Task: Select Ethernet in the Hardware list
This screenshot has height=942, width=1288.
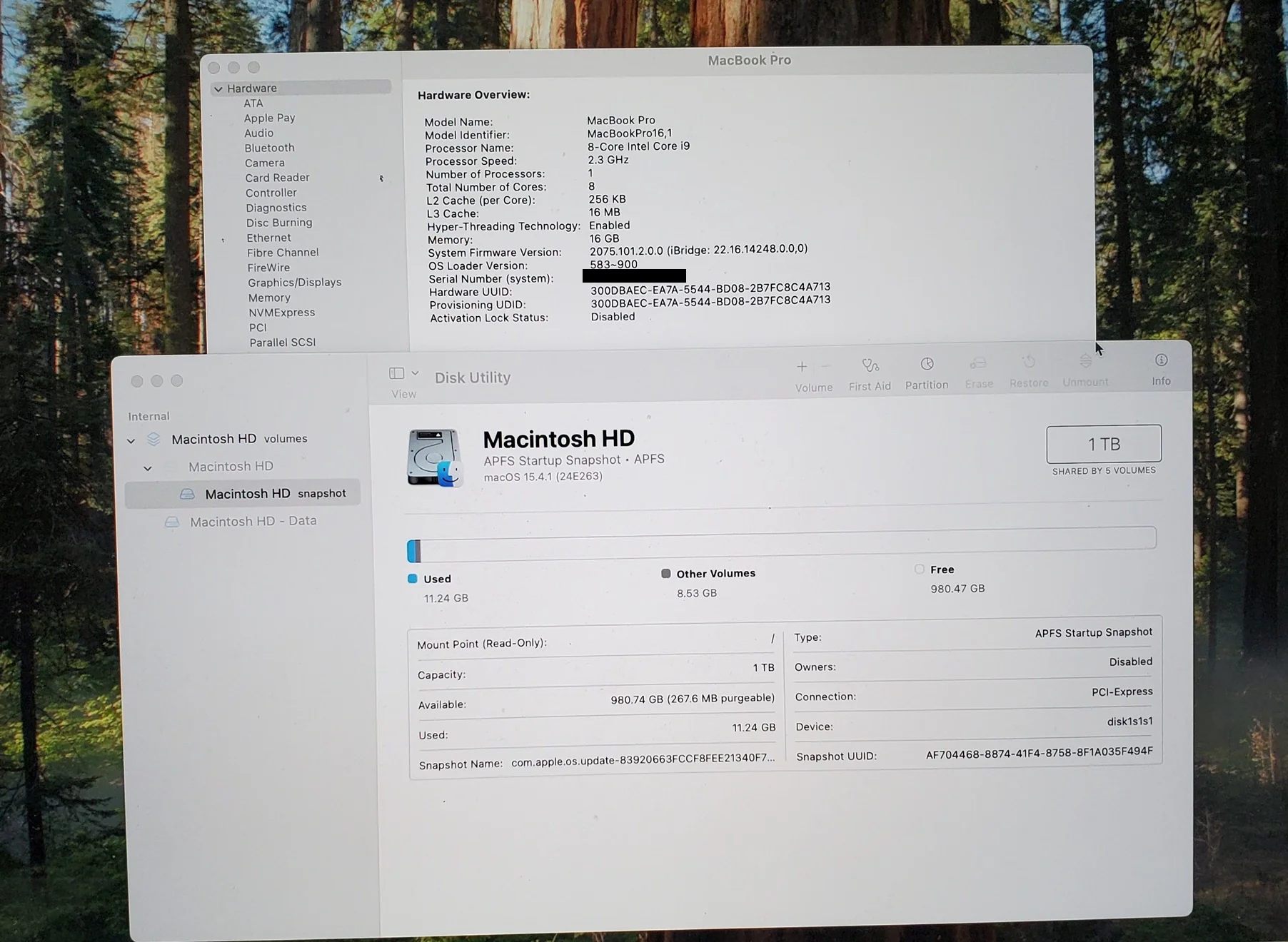Action: (x=268, y=238)
